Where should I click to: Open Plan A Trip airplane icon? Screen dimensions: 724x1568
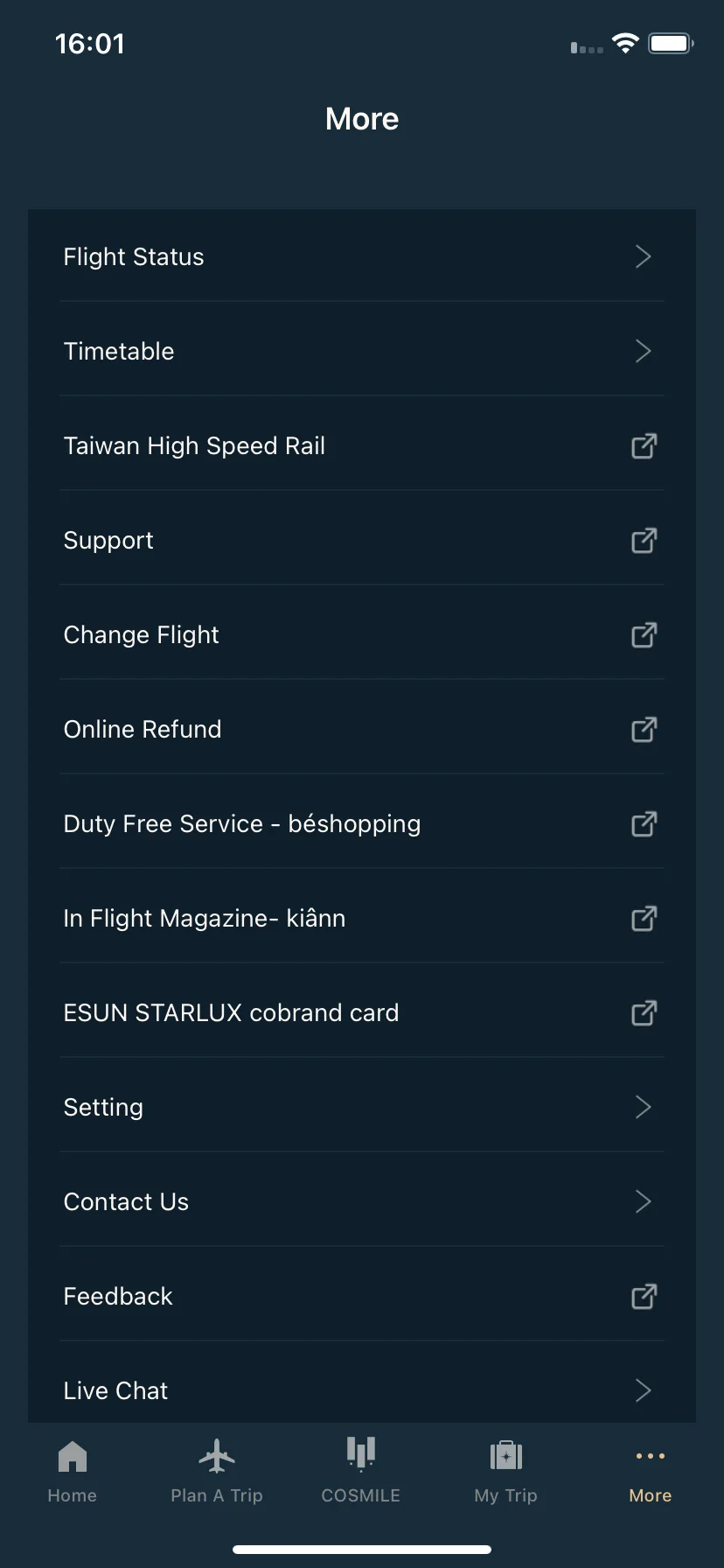tap(217, 1456)
